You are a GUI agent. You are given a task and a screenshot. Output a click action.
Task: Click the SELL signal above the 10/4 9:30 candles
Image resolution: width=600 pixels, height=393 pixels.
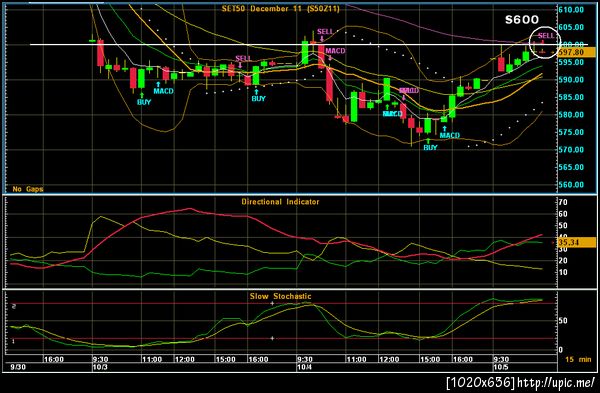325,31
